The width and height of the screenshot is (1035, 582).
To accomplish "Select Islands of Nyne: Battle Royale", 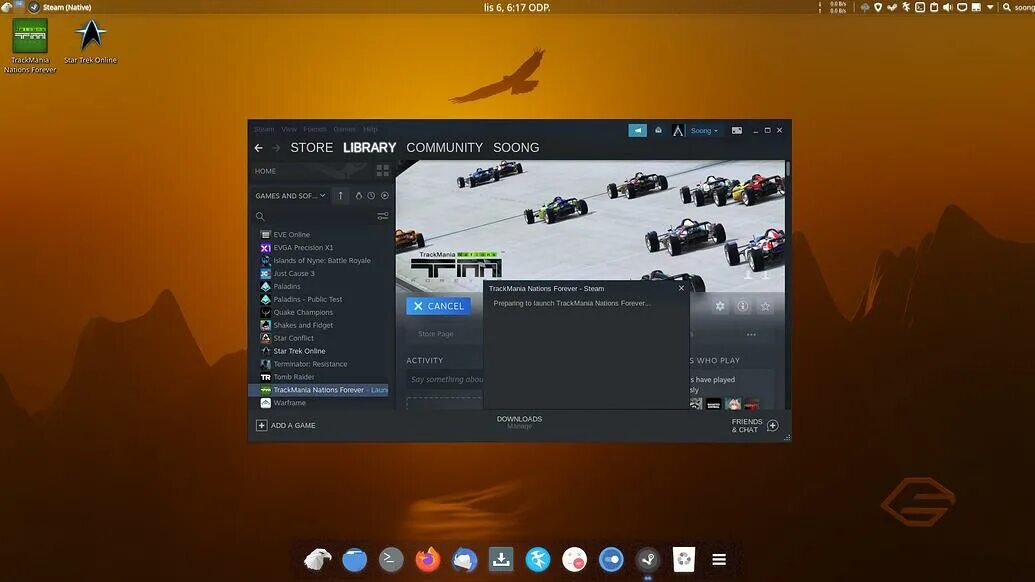I will [320, 261].
